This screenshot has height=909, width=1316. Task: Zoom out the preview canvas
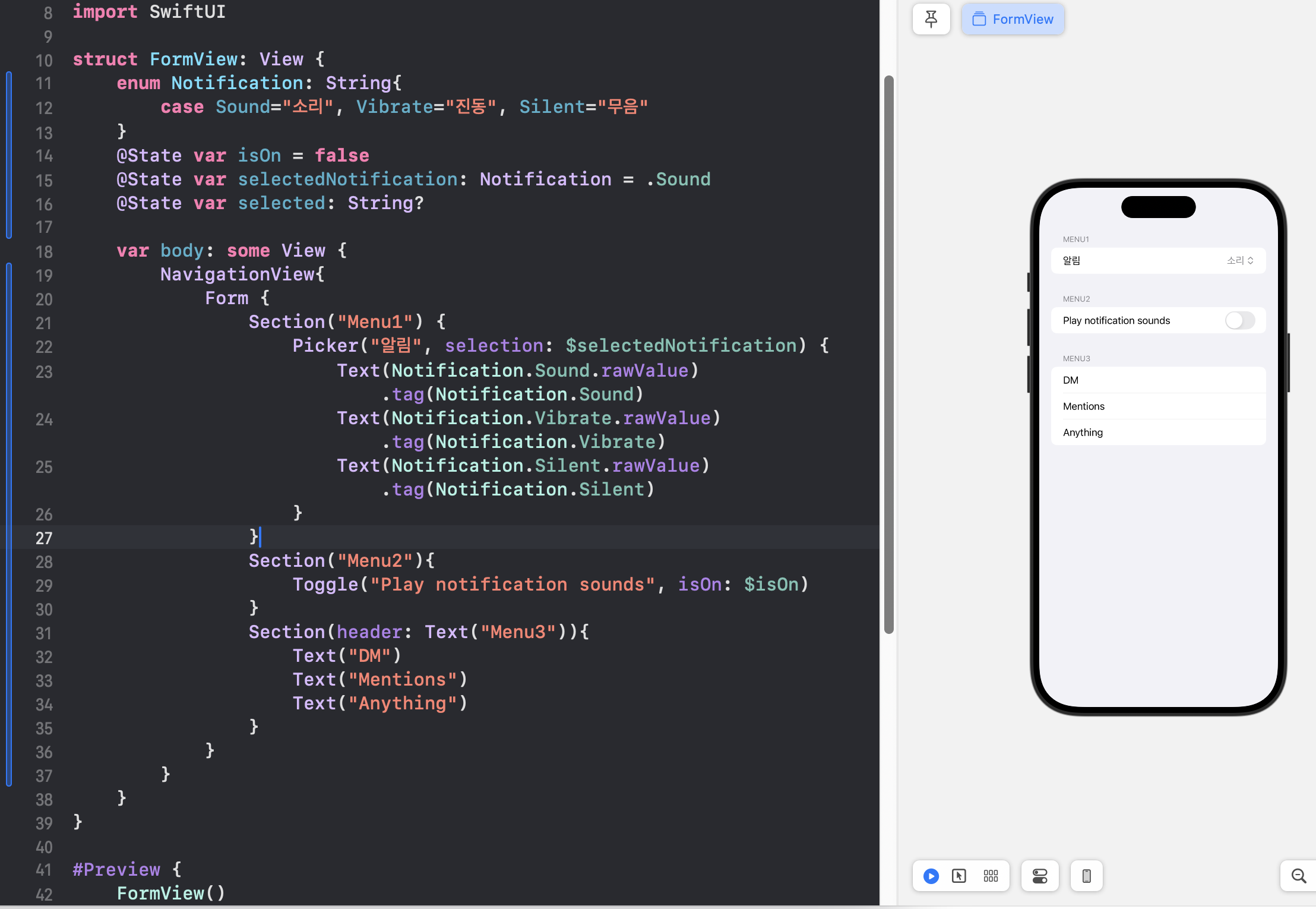(1298, 876)
